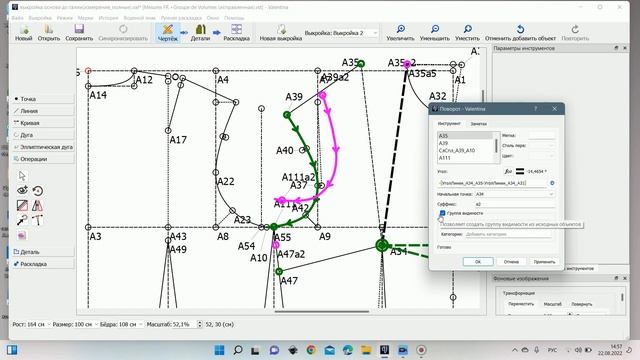The height and width of the screenshot is (360, 640).
Task: Click help question mark in Поворот dialog
Action: pyautogui.click(x=536, y=109)
